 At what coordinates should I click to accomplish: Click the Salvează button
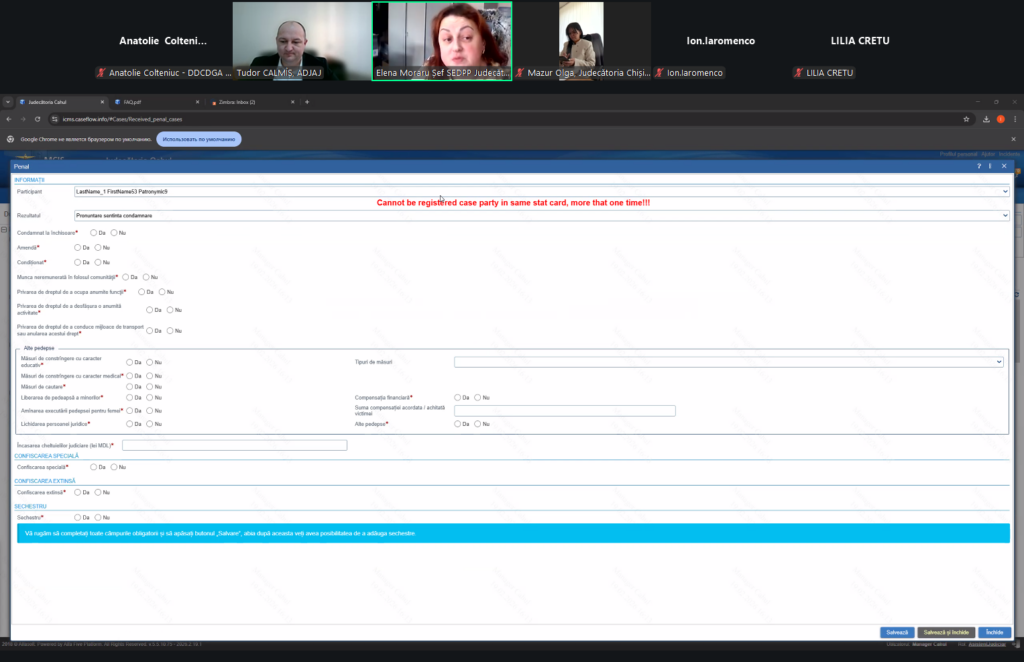(896, 633)
